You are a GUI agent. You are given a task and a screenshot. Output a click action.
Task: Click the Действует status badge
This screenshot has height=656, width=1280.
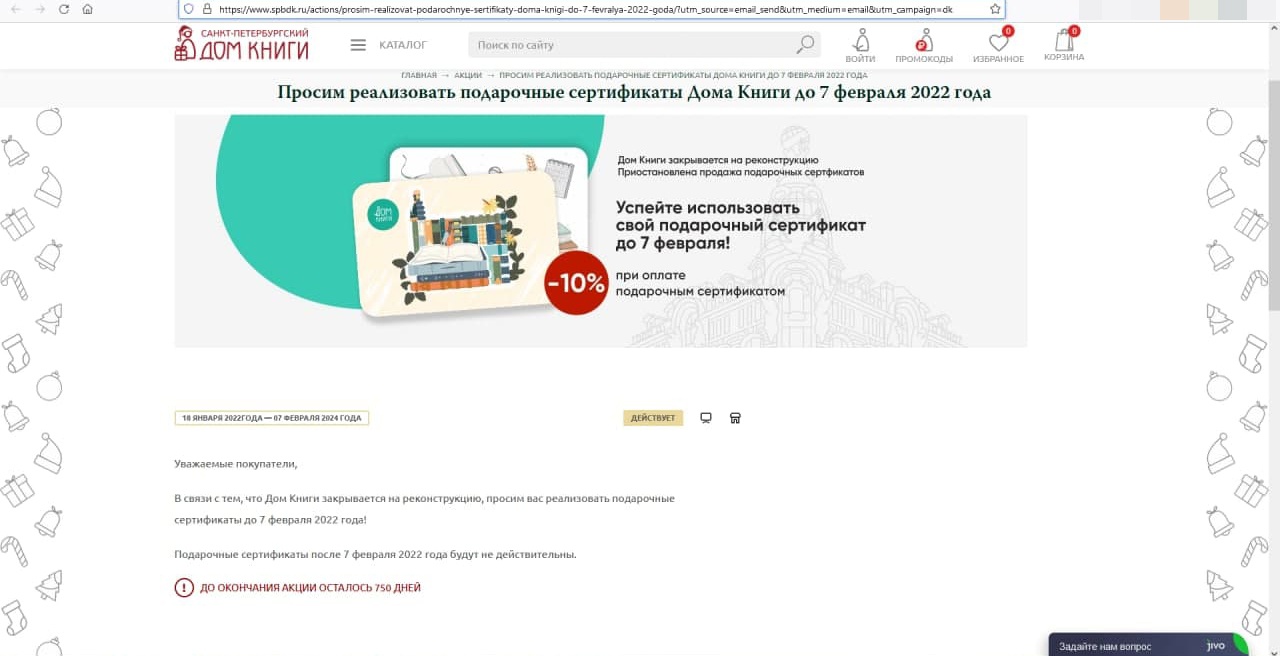[x=653, y=418]
